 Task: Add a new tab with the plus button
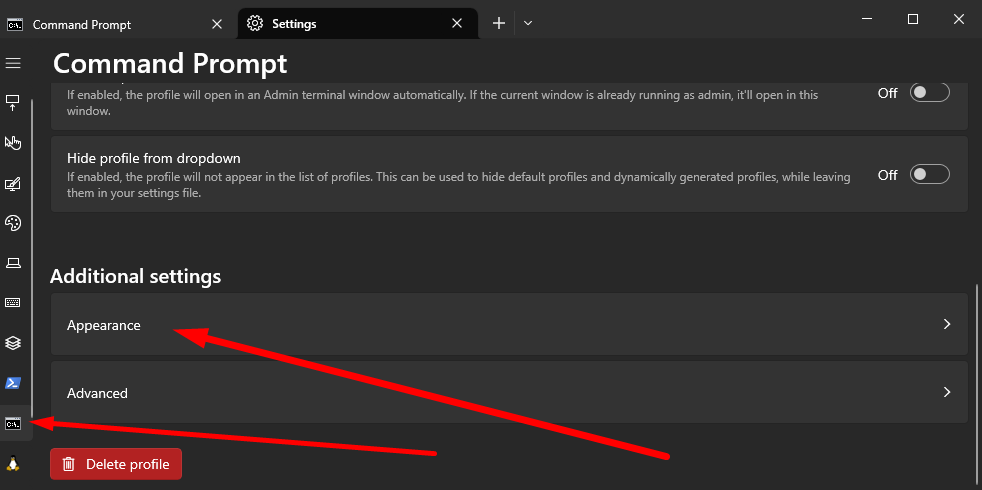click(x=499, y=23)
